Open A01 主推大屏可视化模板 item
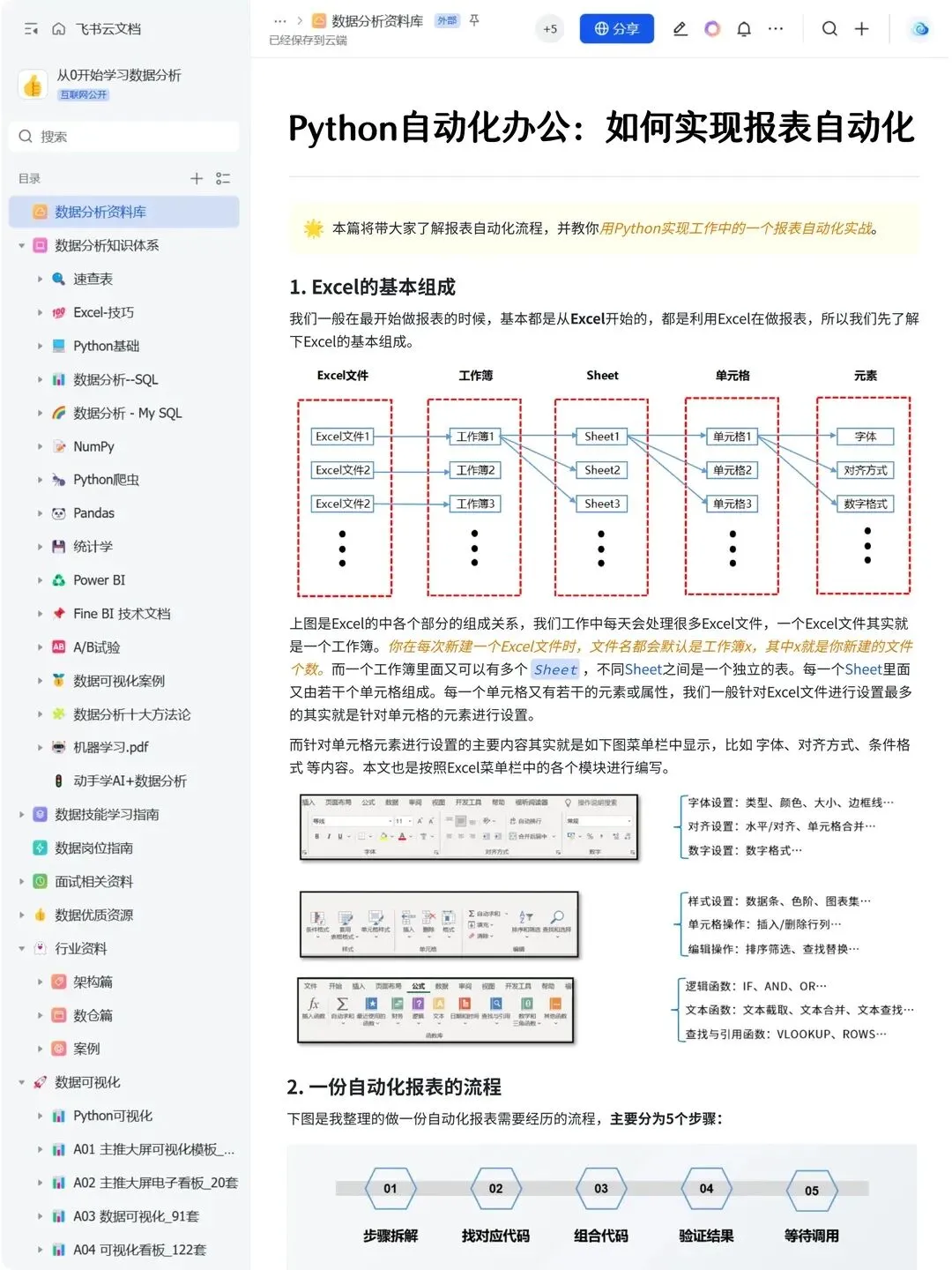This screenshot has width=952, height=1270. coord(153,1149)
